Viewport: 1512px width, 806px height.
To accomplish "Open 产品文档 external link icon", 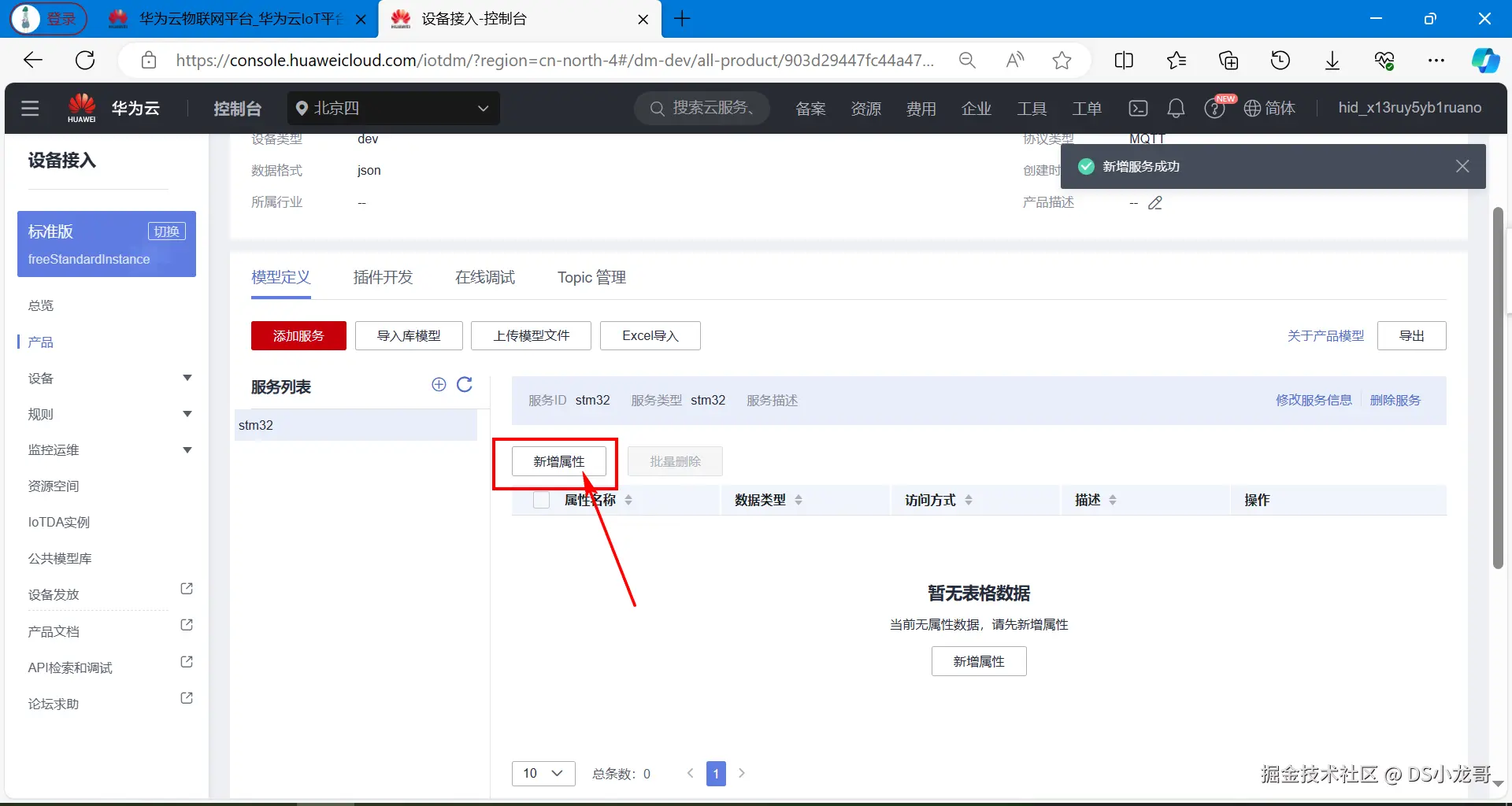I will click(187, 625).
